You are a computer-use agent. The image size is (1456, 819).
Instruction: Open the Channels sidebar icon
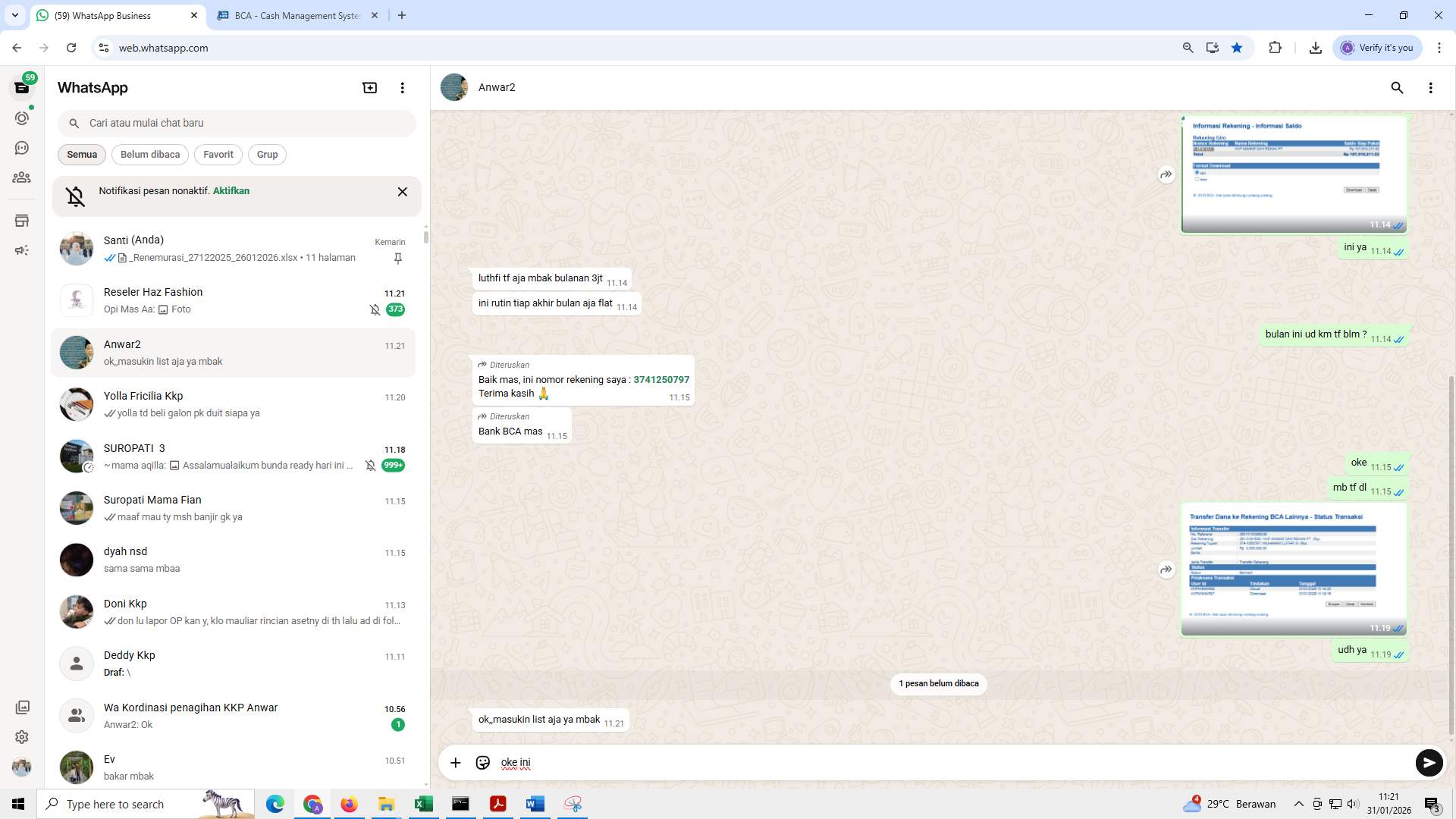click(x=22, y=148)
